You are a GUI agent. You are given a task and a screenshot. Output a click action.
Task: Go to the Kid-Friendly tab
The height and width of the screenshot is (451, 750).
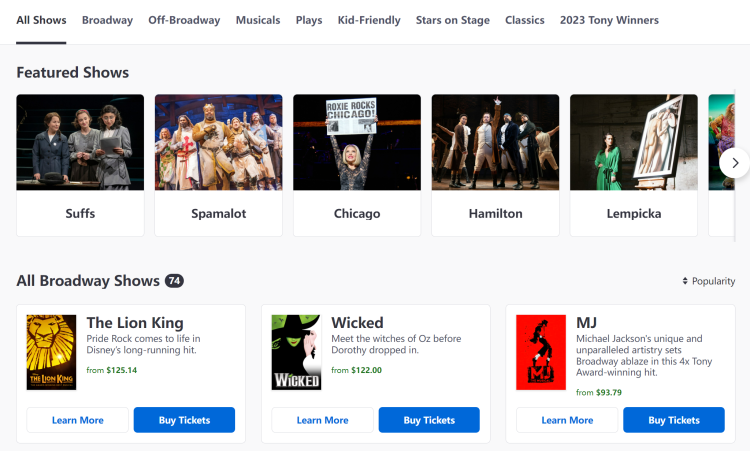click(369, 20)
